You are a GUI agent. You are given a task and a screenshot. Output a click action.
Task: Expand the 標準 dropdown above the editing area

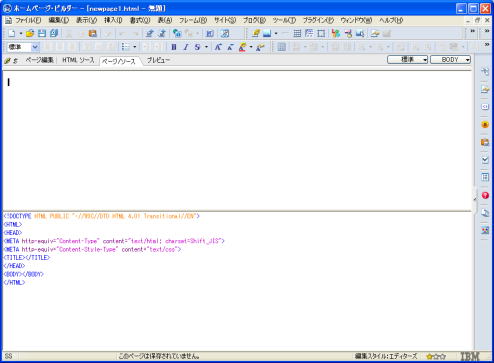[x=407, y=60]
